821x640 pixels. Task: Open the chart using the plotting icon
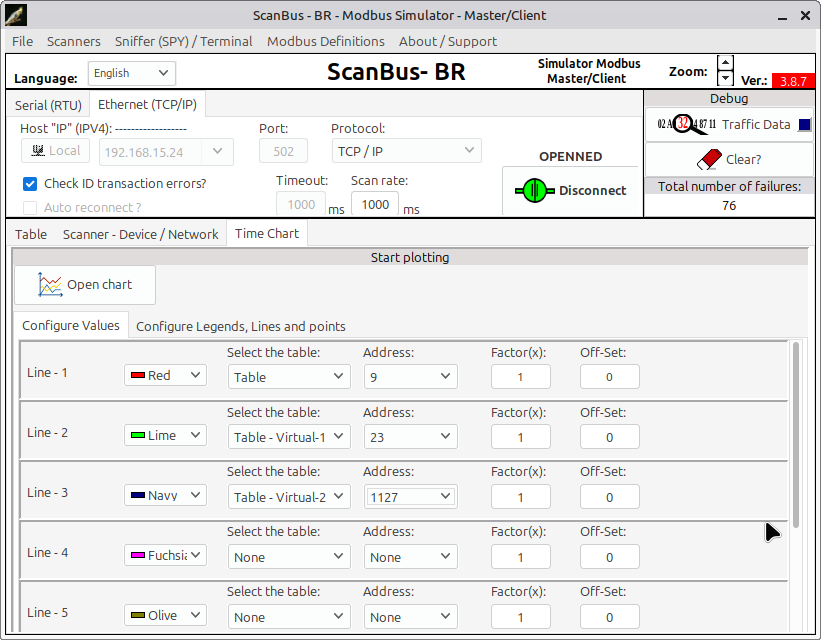point(48,284)
